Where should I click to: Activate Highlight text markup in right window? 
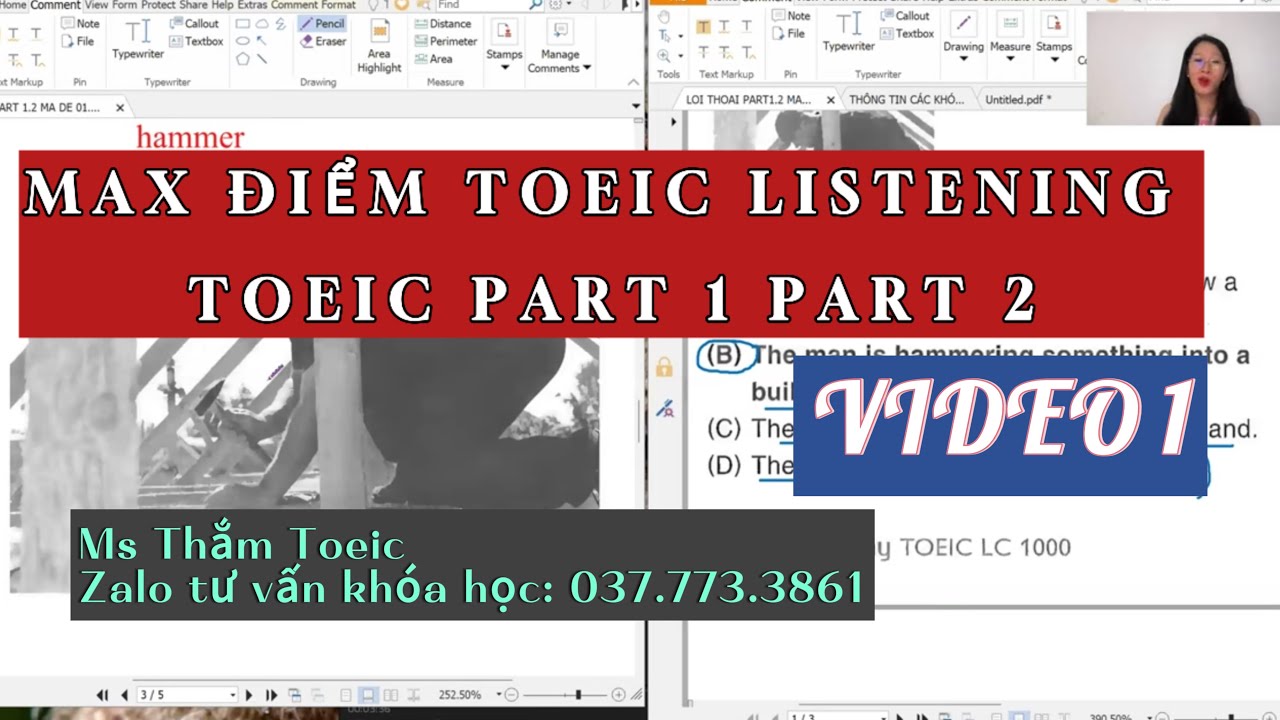coord(704,27)
